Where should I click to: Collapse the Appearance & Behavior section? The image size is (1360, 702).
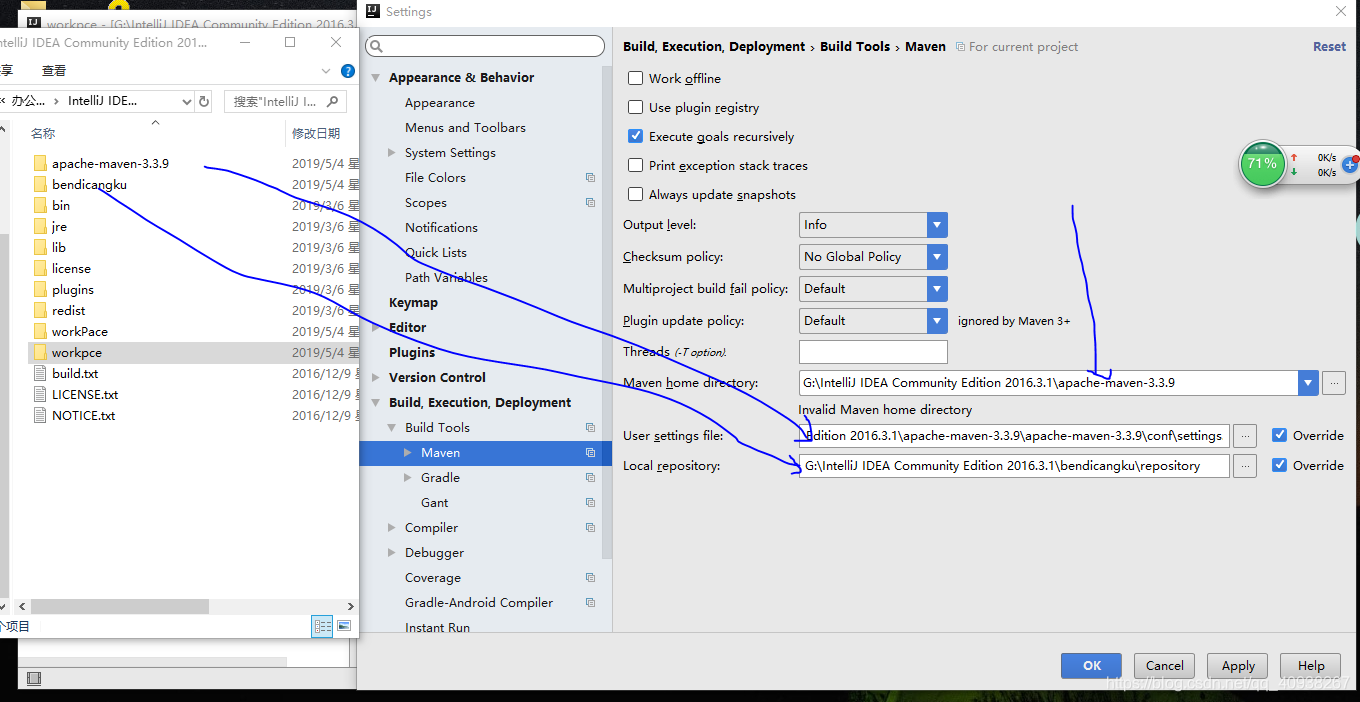click(x=376, y=78)
